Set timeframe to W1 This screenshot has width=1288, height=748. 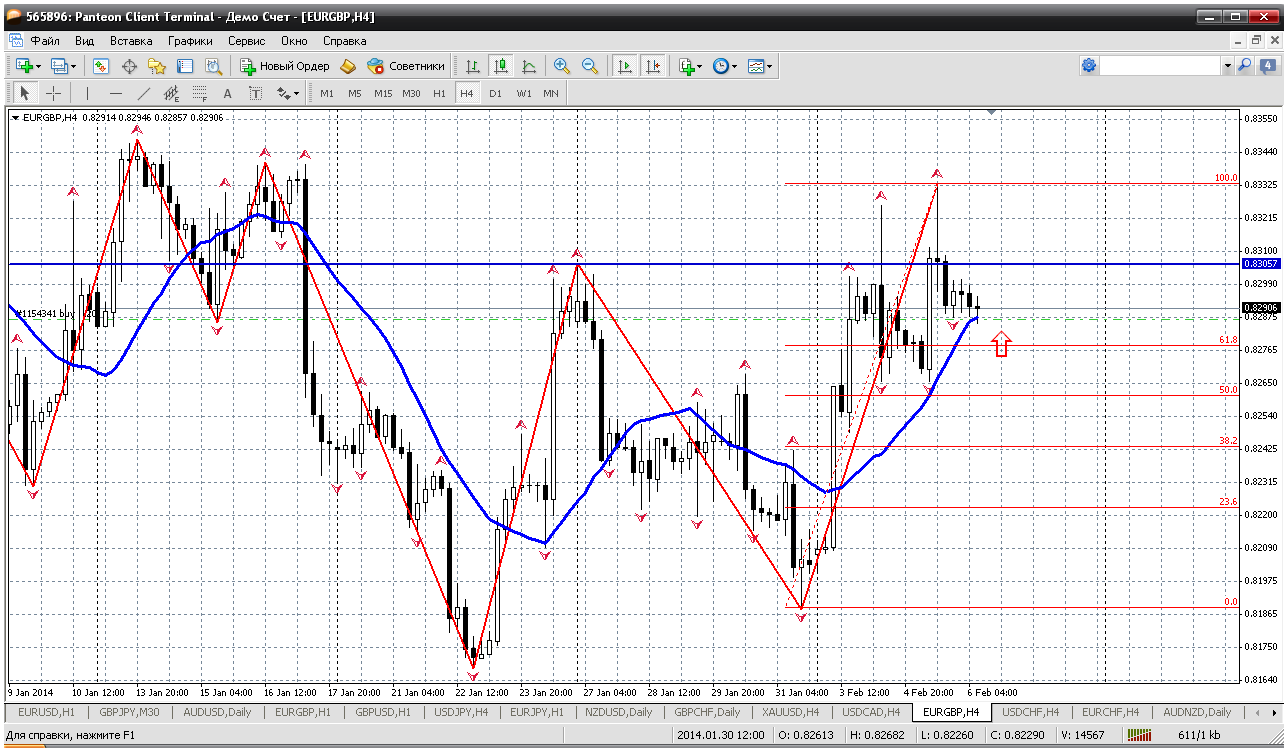(x=524, y=93)
